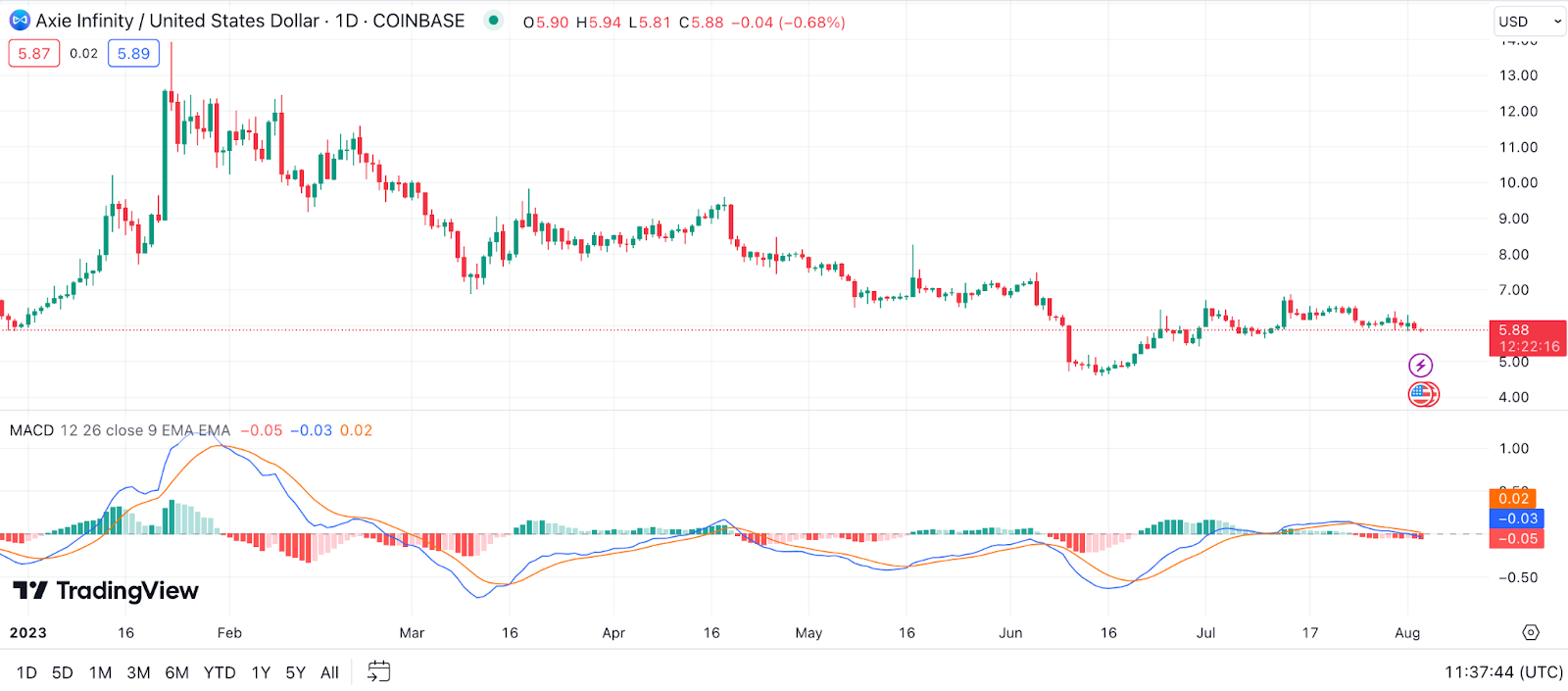Viewport: 1568px width, 691px height.
Task: Click the 4.00 price axis label
Action: 1514,397
